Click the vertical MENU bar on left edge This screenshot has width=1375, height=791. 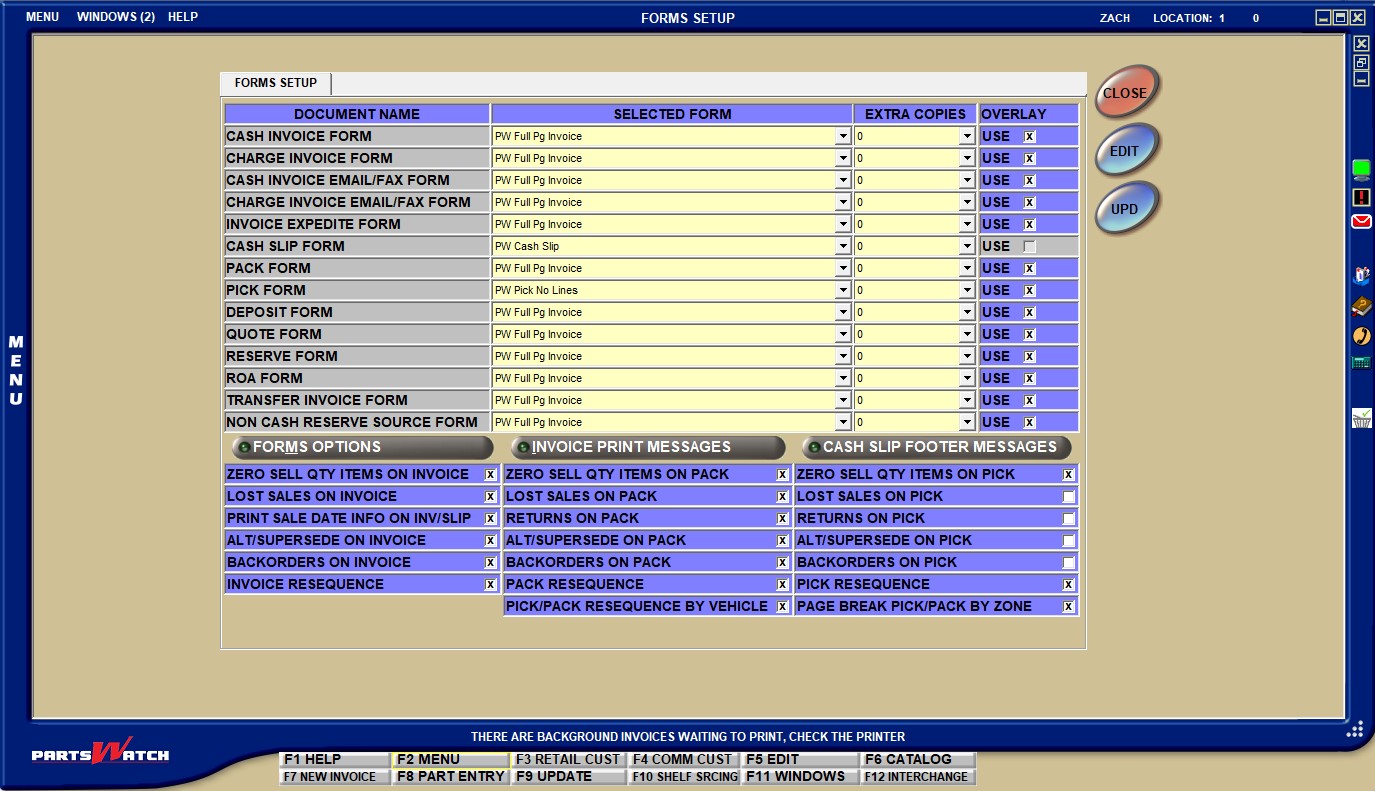tap(16, 371)
